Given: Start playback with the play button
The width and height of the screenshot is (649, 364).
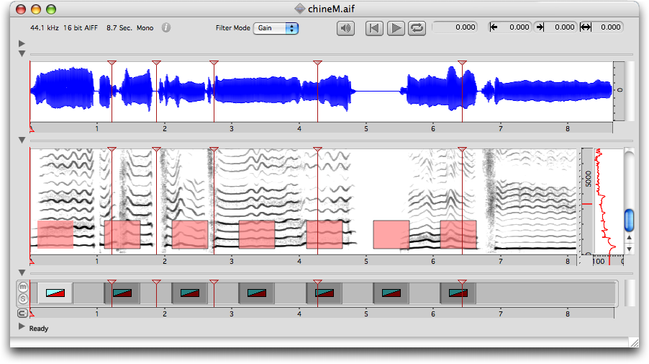Looking at the screenshot, I should pyautogui.click(x=396, y=28).
